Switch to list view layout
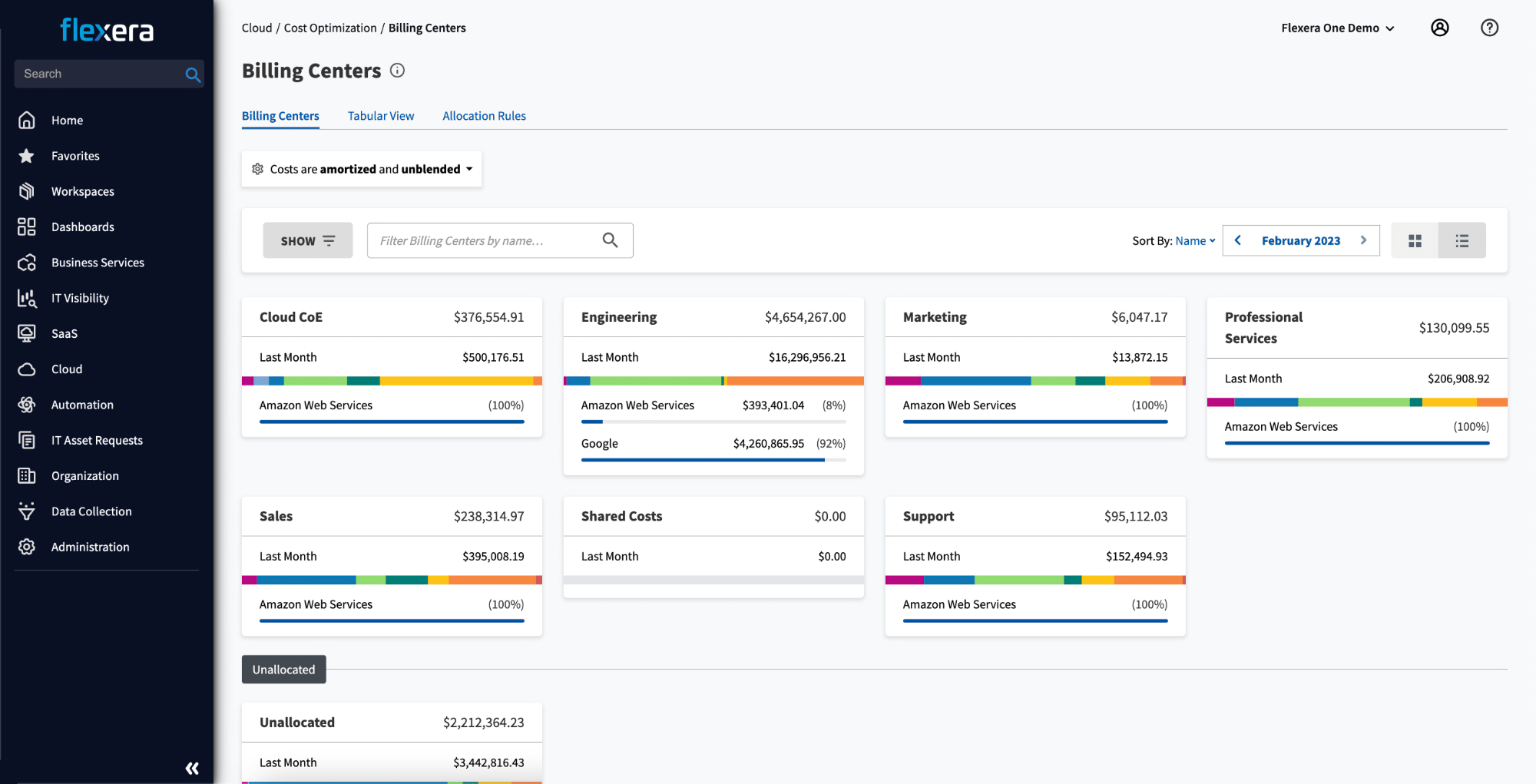 [1462, 241]
